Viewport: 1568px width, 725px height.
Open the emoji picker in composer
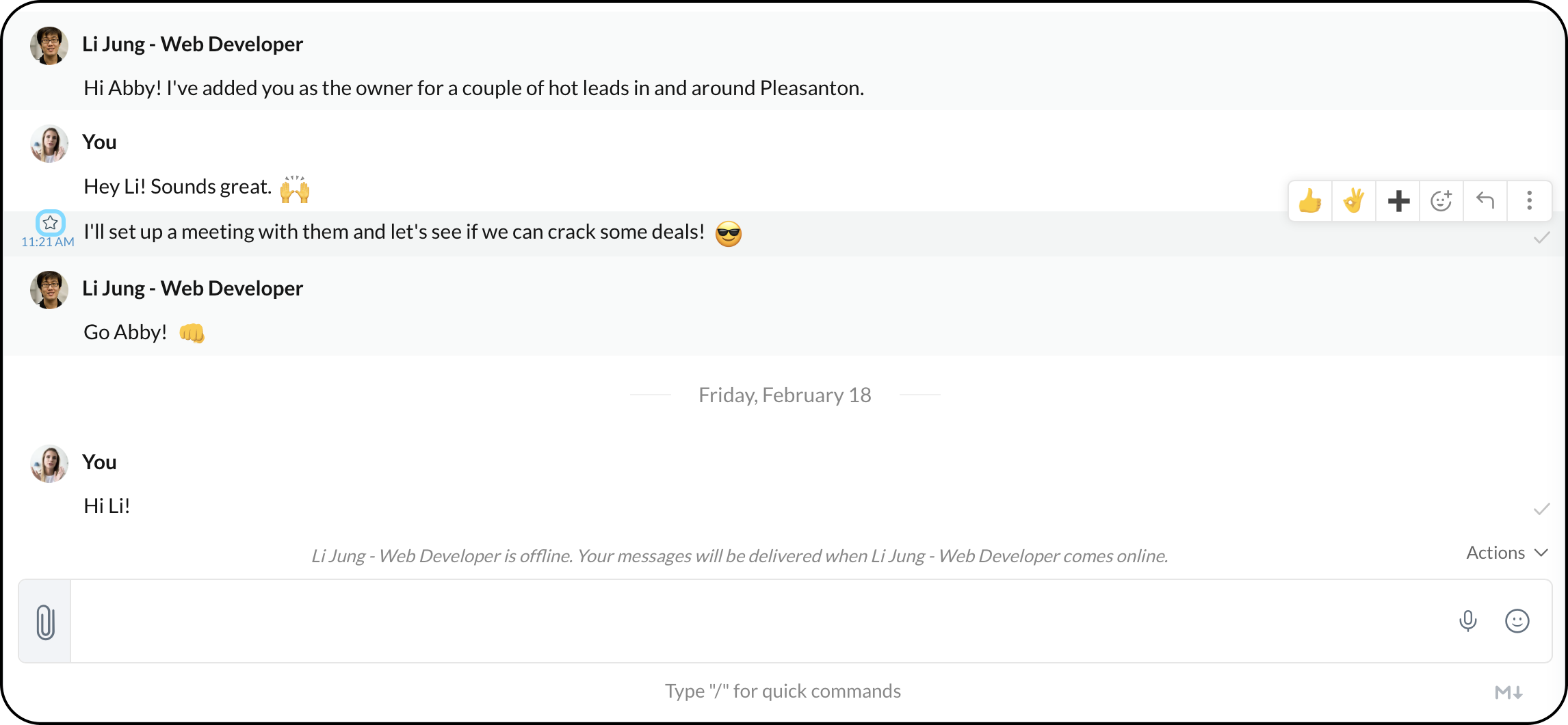(1517, 621)
